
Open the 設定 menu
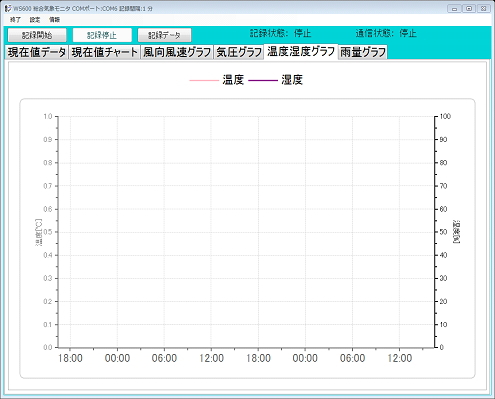tap(35, 20)
